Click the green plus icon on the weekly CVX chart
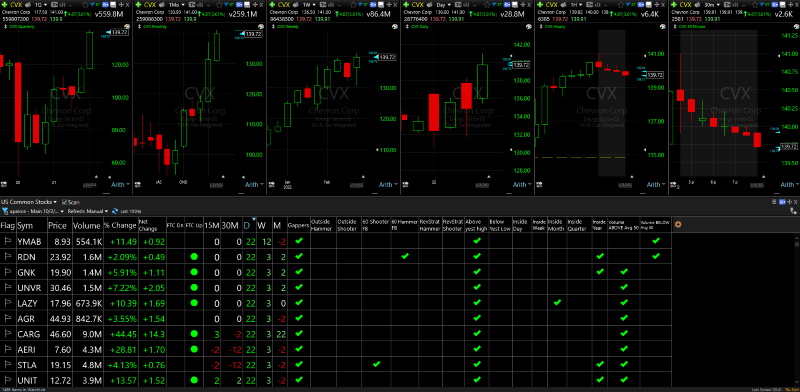Viewport: 800px width, 392px height. pyautogui.click(x=271, y=5)
